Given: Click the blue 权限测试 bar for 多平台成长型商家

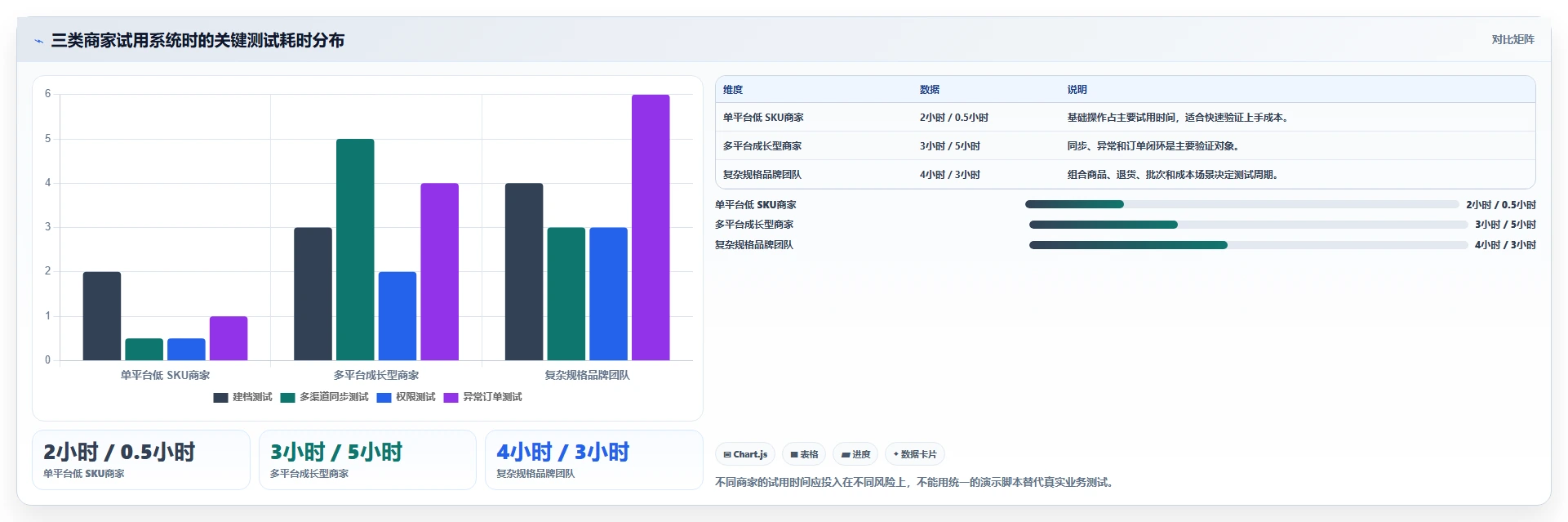Looking at the screenshot, I should coord(398,316).
